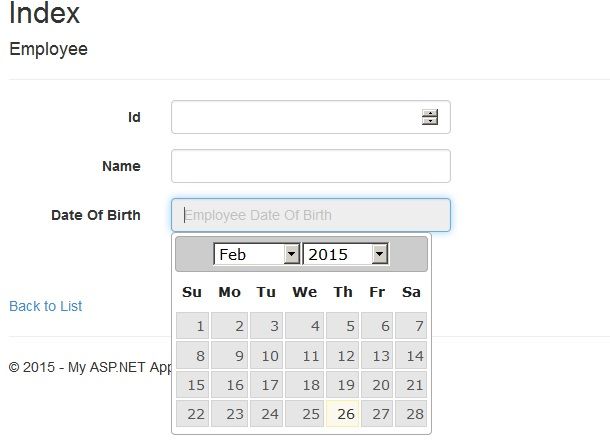
Task: Open the year dropdown showing 2015
Action: 344,254
